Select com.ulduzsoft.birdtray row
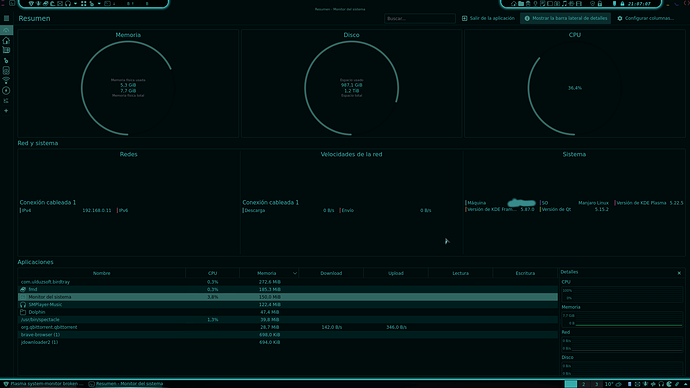 [288, 282]
